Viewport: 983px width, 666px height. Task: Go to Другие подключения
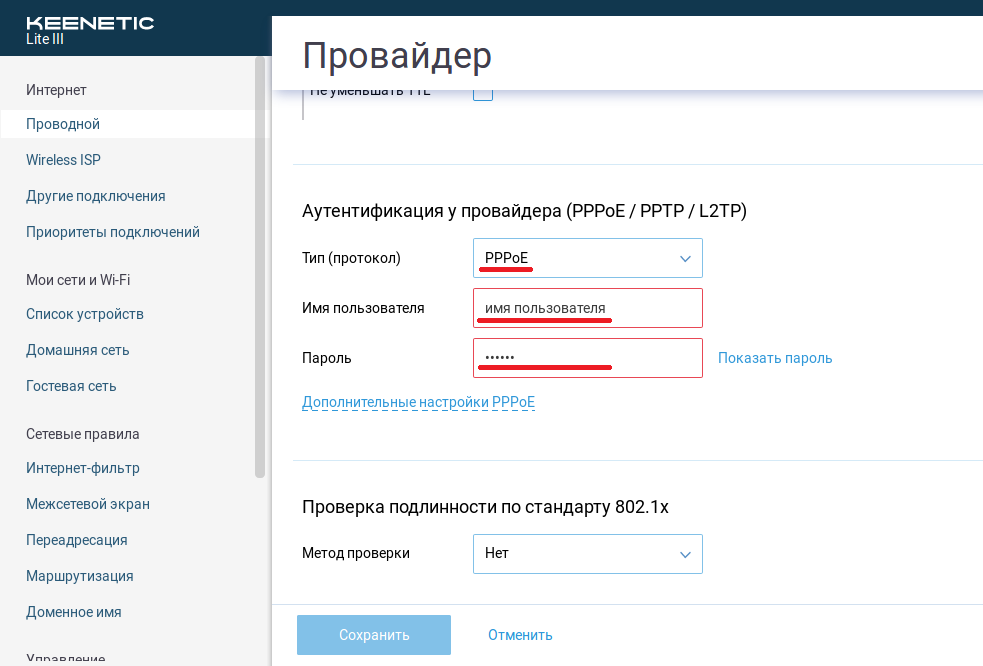95,196
